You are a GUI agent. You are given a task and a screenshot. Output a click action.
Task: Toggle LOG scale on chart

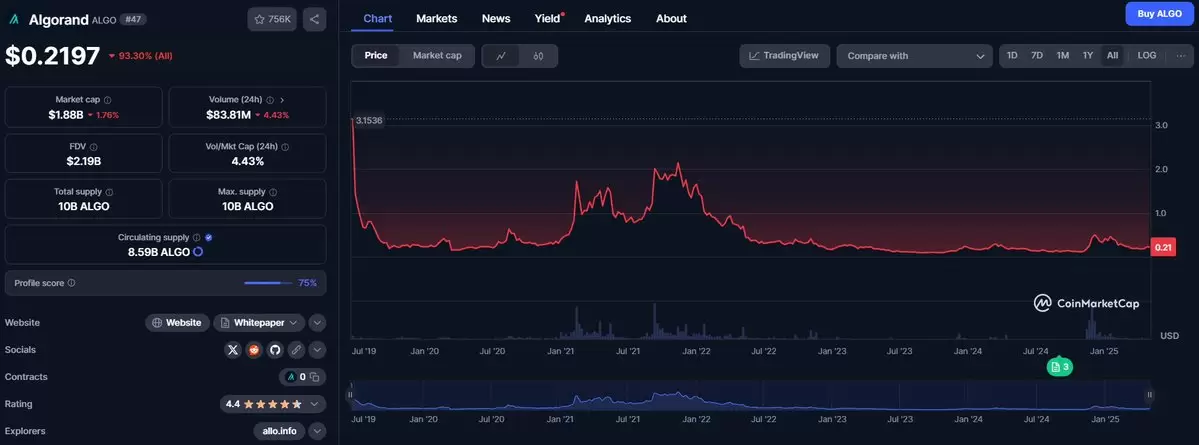pos(1146,56)
